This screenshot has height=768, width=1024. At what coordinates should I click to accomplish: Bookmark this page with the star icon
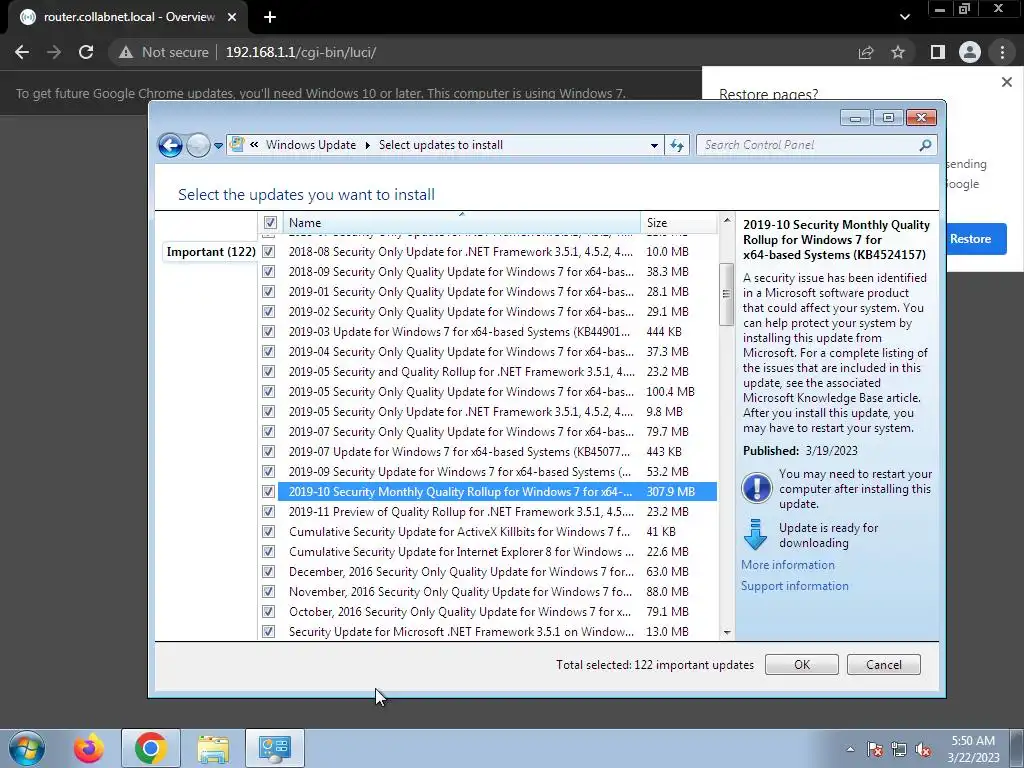click(x=898, y=52)
